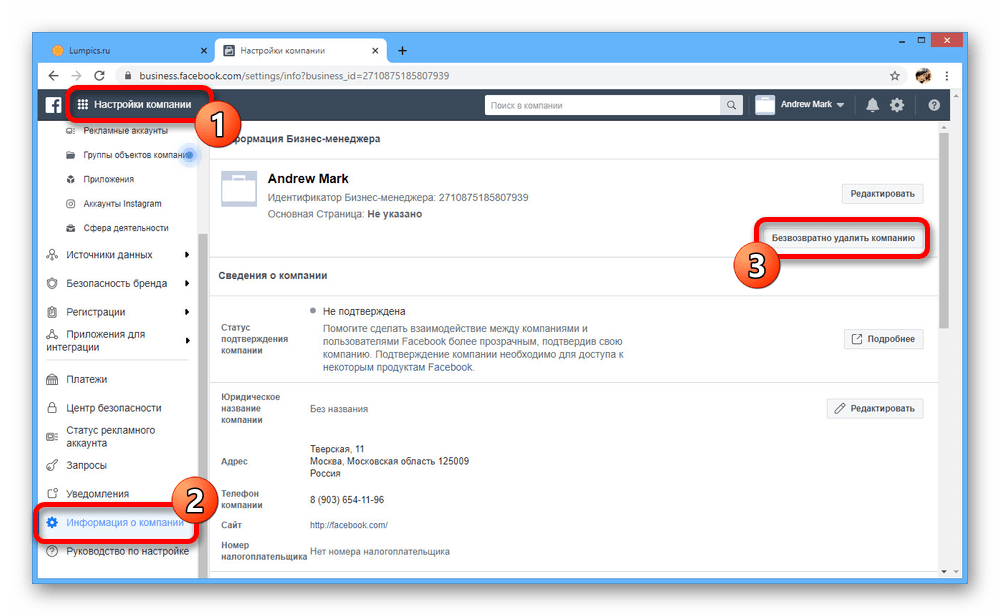Bookmark this page with star icon

click(895, 76)
